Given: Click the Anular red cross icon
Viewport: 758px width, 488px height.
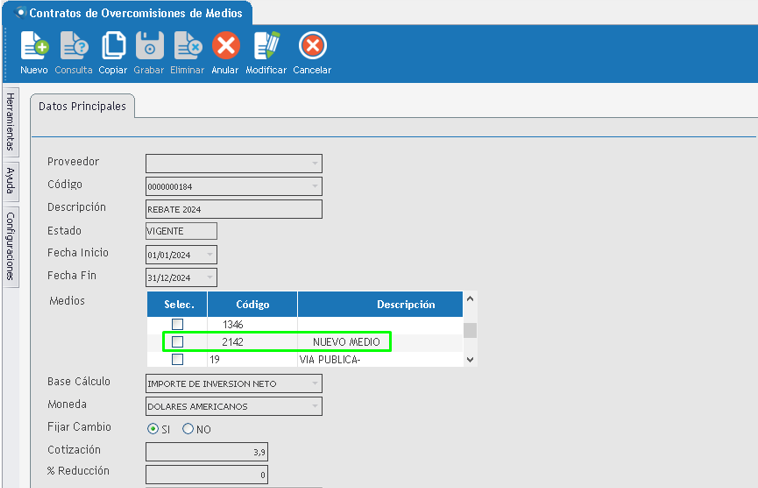Looking at the screenshot, I should [x=226, y=45].
